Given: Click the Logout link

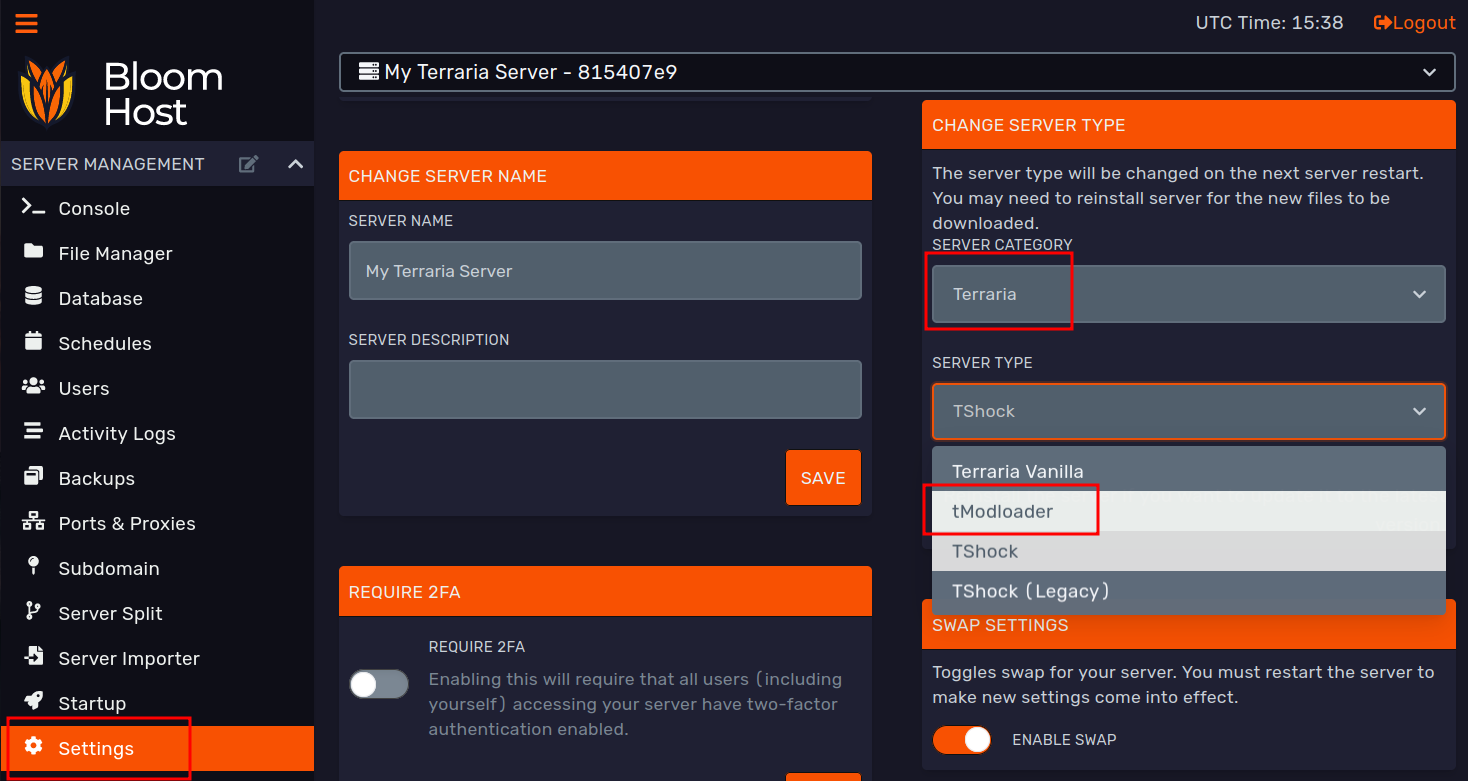Looking at the screenshot, I should [1414, 22].
